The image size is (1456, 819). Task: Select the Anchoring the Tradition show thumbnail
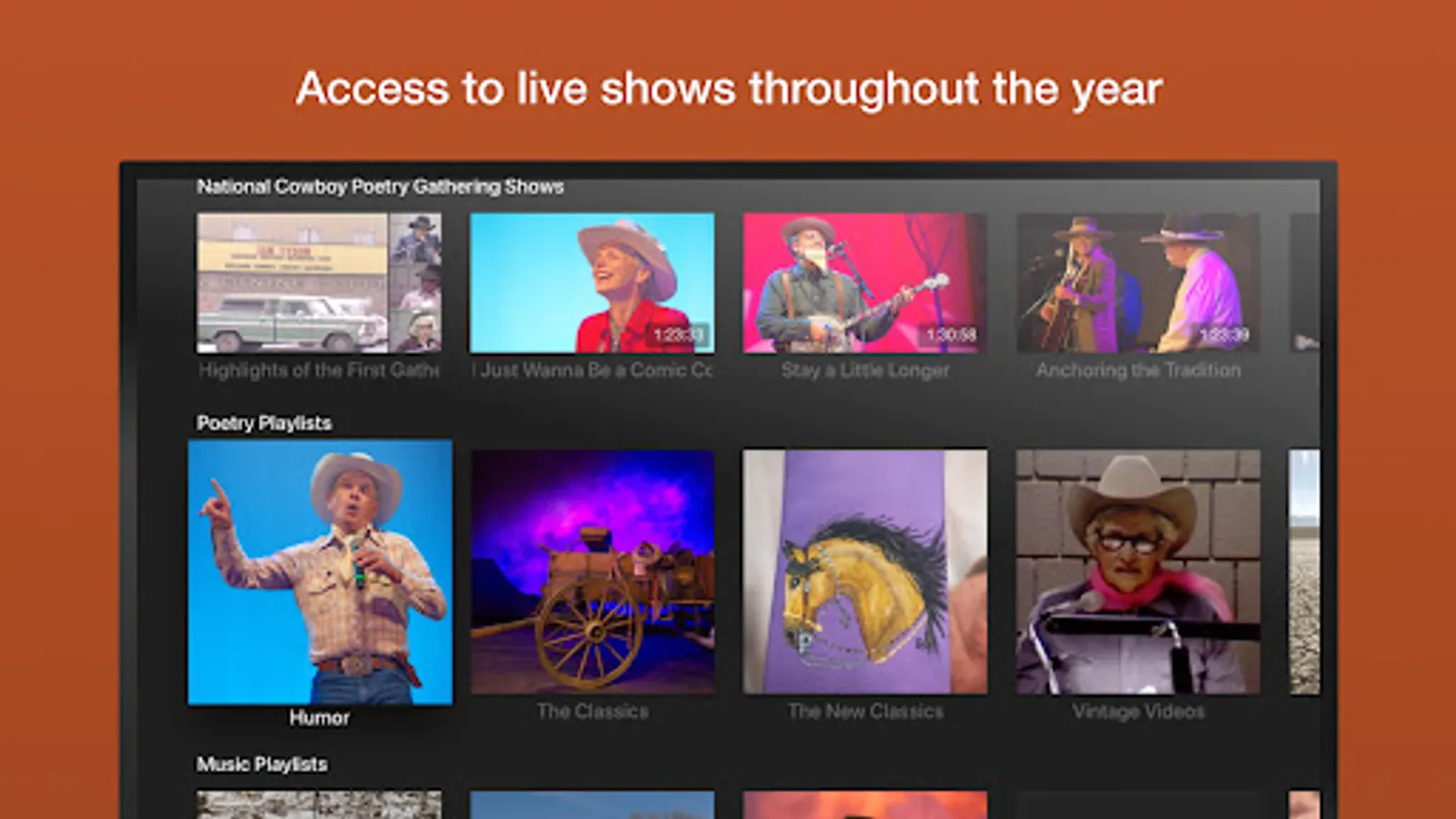click(1138, 283)
